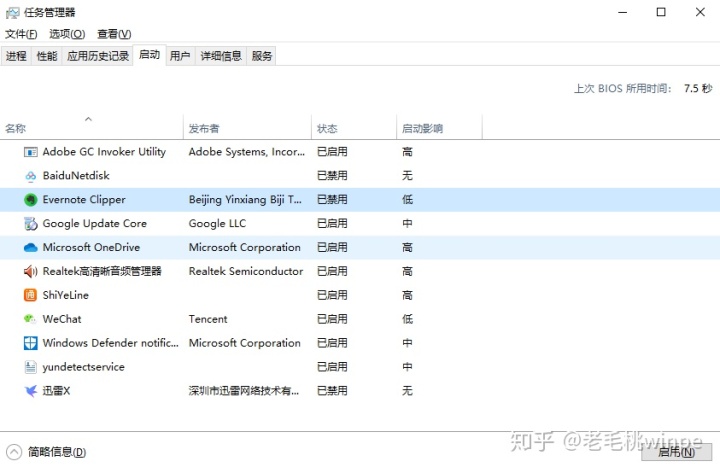Viewport: 720px width, 473px height.
Task: Click 已禁用 status in Evernote Clipper row
Action: pyautogui.click(x=332, y=200)
